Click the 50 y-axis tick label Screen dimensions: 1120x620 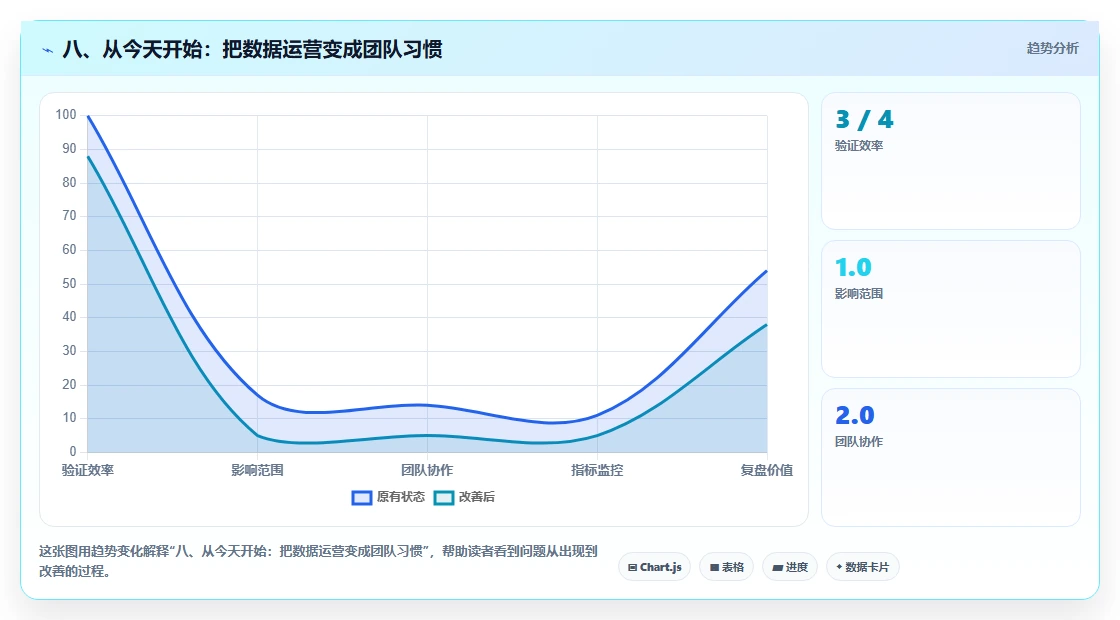coord(69,284)
